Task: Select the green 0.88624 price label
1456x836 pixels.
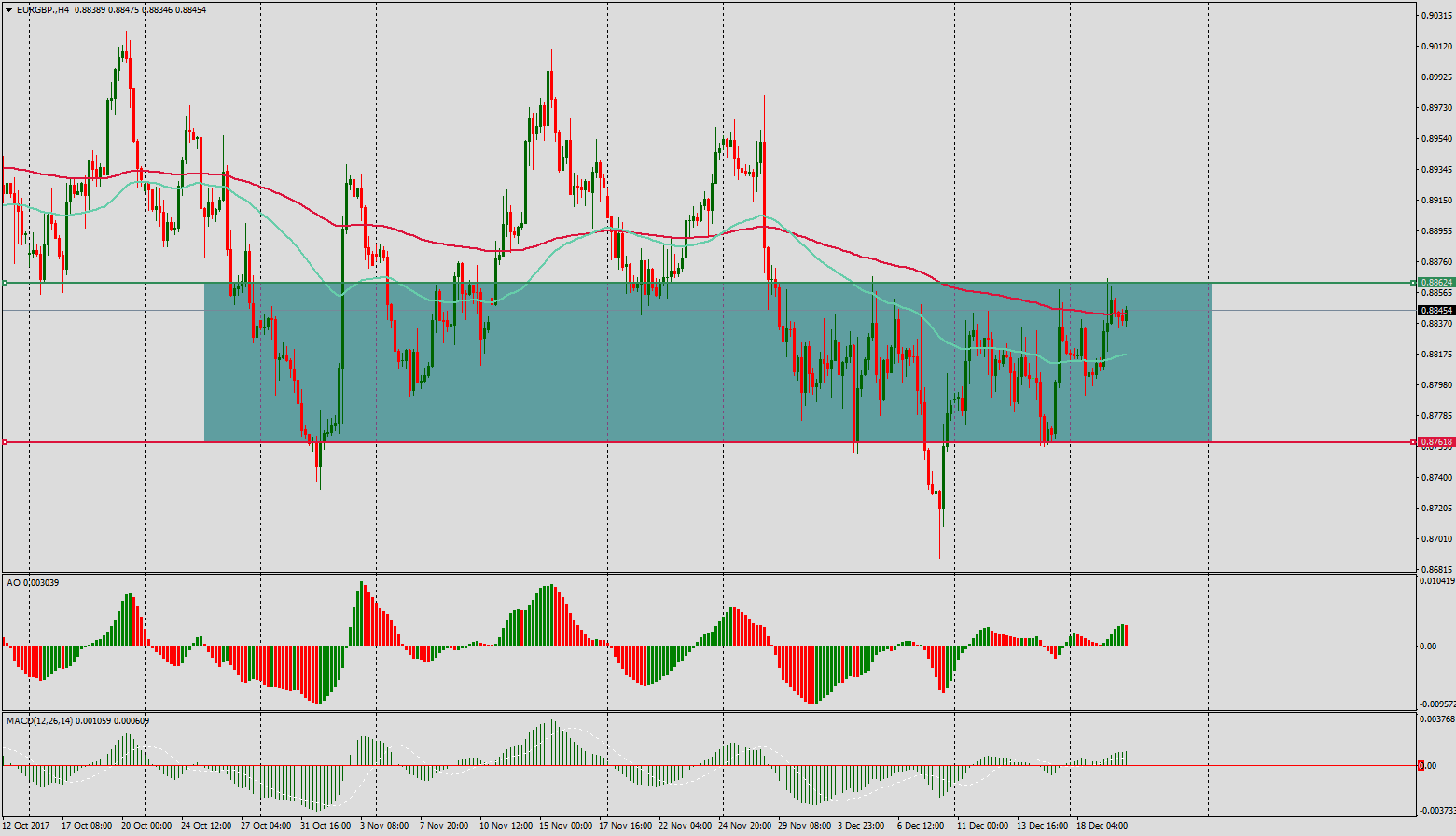Action: (x=1435, y=282)
